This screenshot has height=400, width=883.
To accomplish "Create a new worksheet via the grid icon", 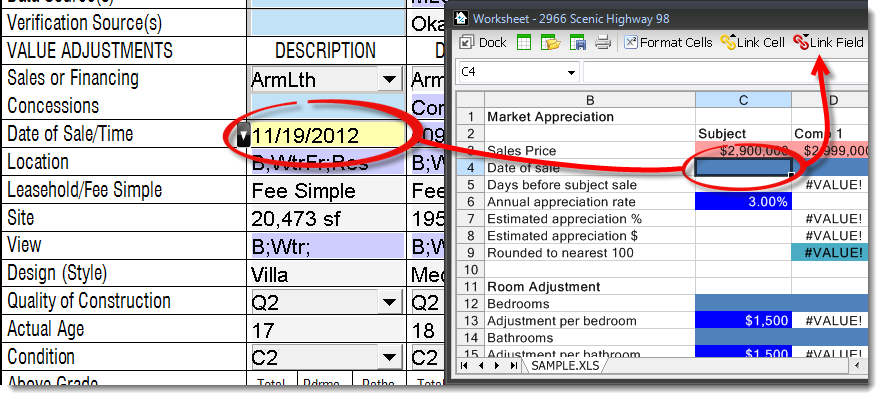I will point(524,42).
